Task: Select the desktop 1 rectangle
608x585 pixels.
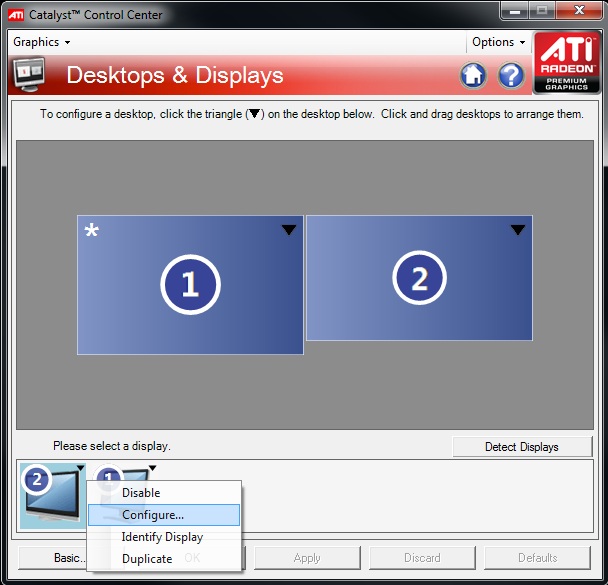Action: tap(190, 285)
